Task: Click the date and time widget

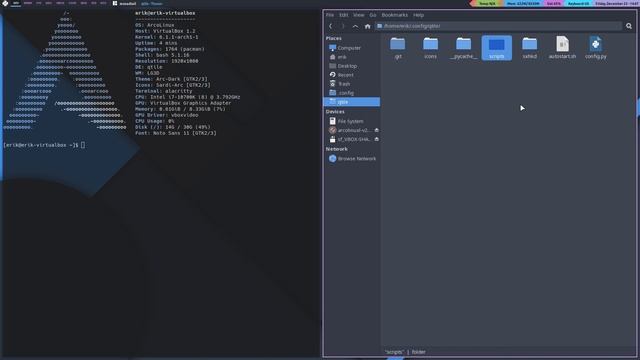Action: point(617,3)
